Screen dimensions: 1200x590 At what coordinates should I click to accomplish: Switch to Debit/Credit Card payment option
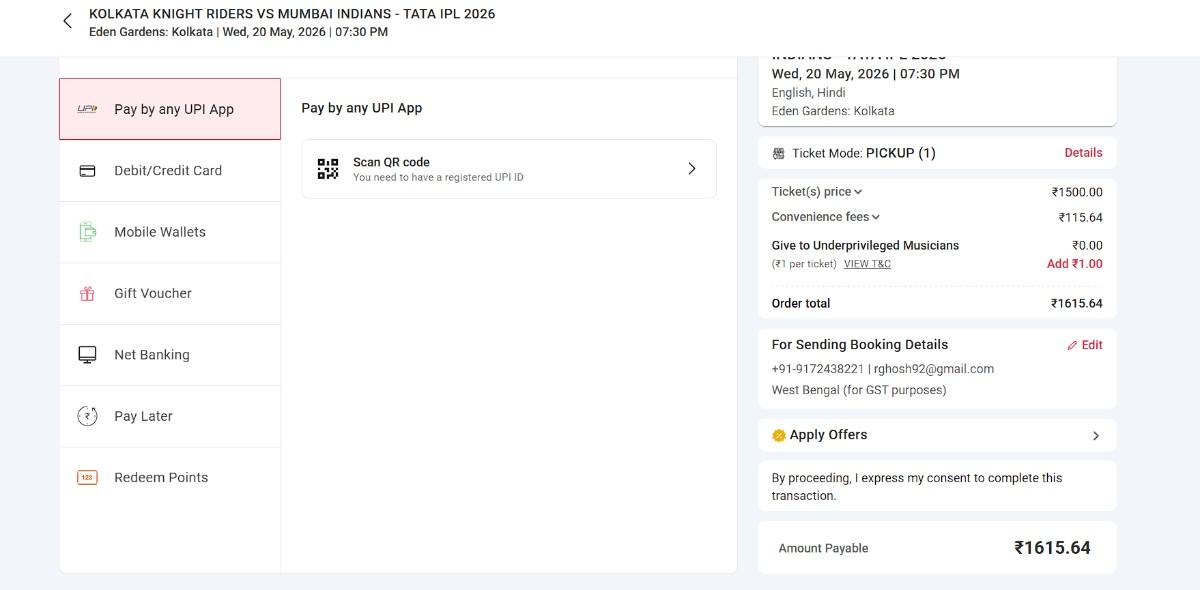170,171
